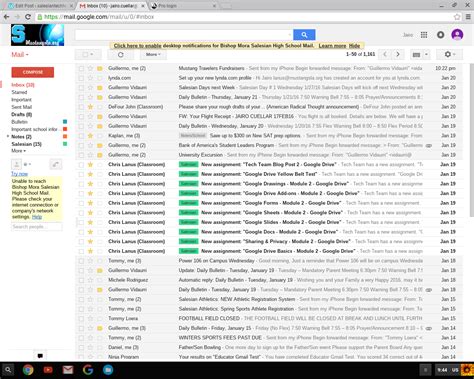
Task: Open Hangouts status dropdown
Action: 27,164
